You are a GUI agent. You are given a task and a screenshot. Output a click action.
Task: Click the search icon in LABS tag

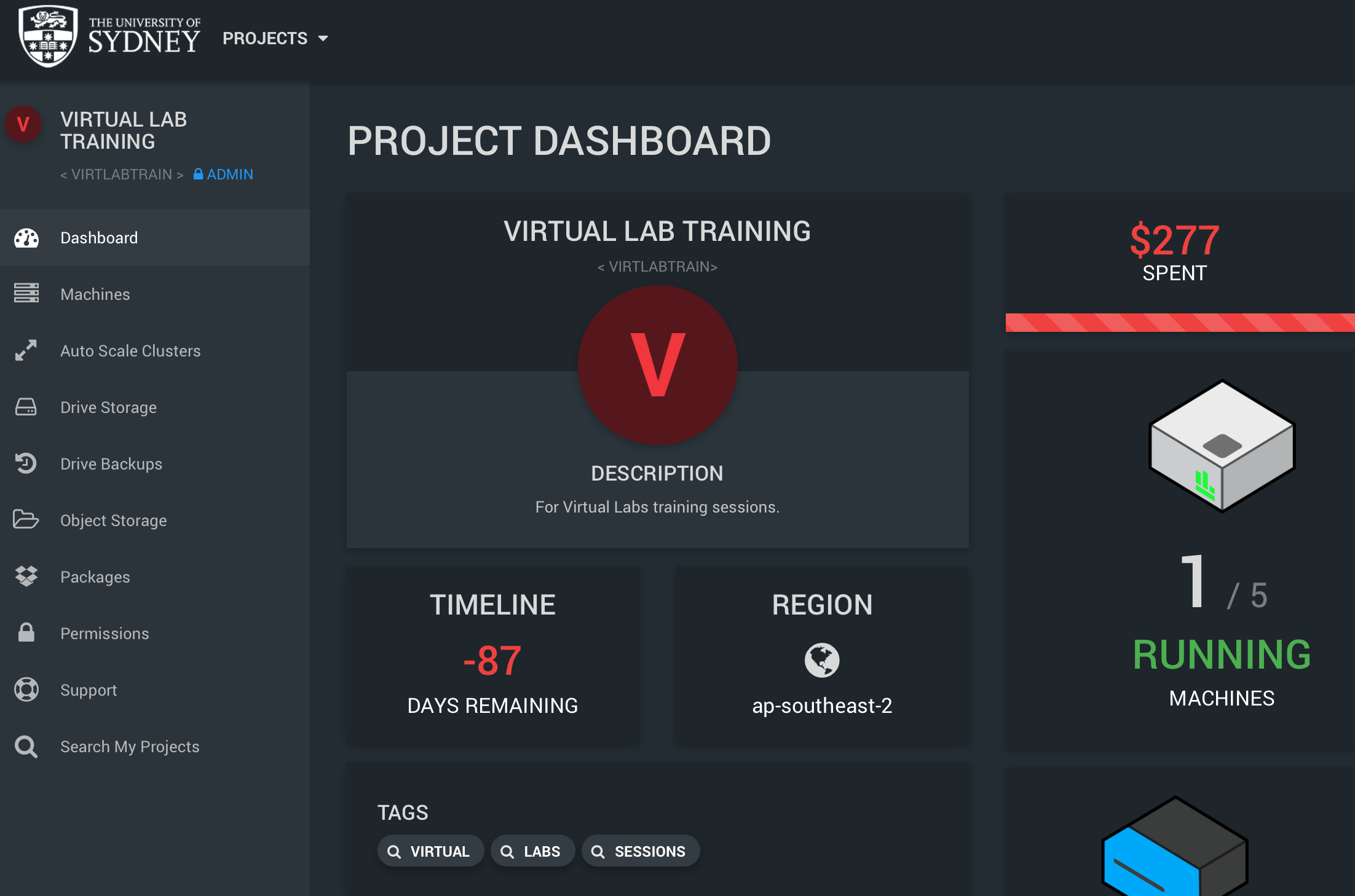coord(507,852)
